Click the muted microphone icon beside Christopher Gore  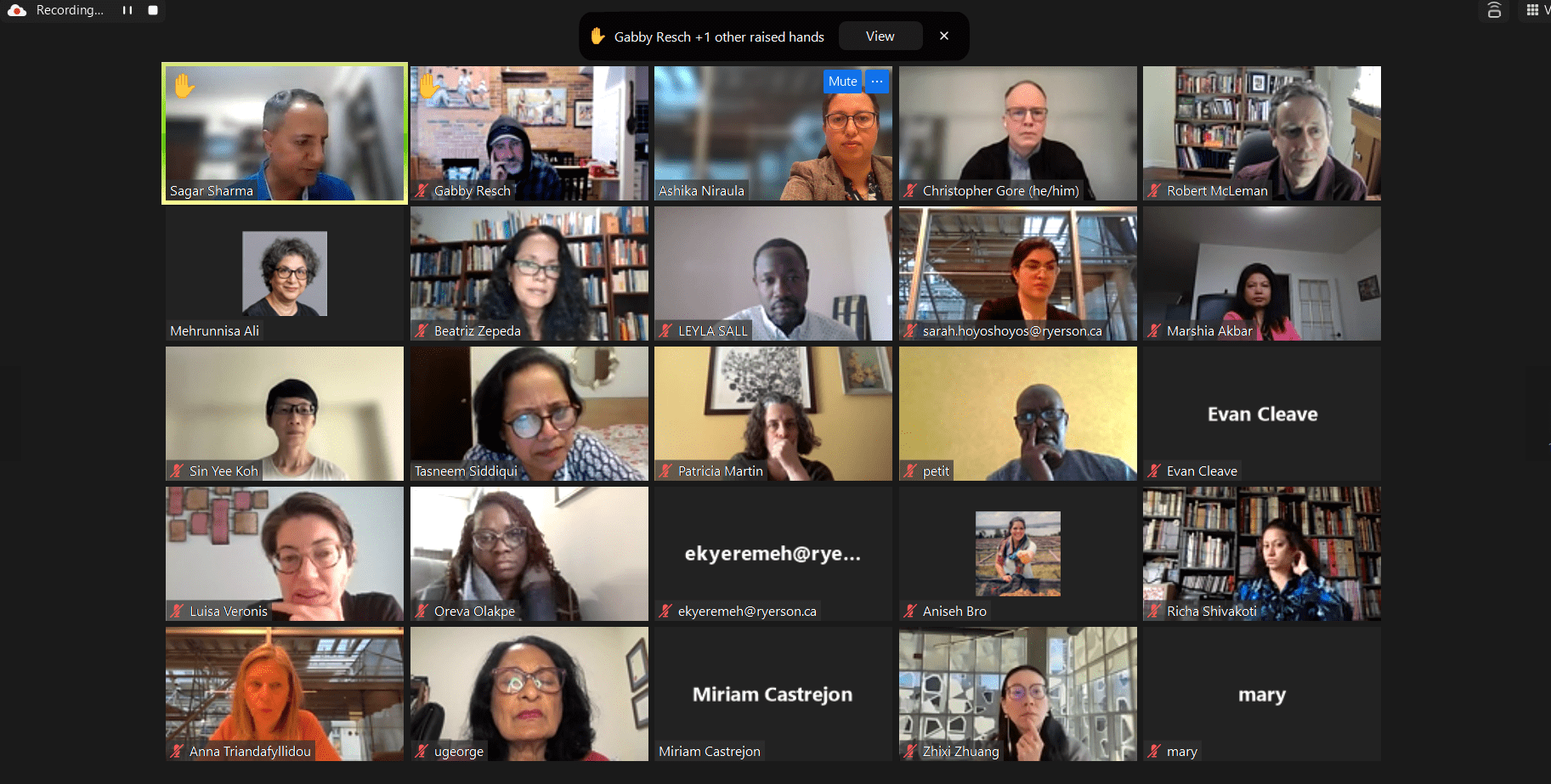(x=910, y=191)
